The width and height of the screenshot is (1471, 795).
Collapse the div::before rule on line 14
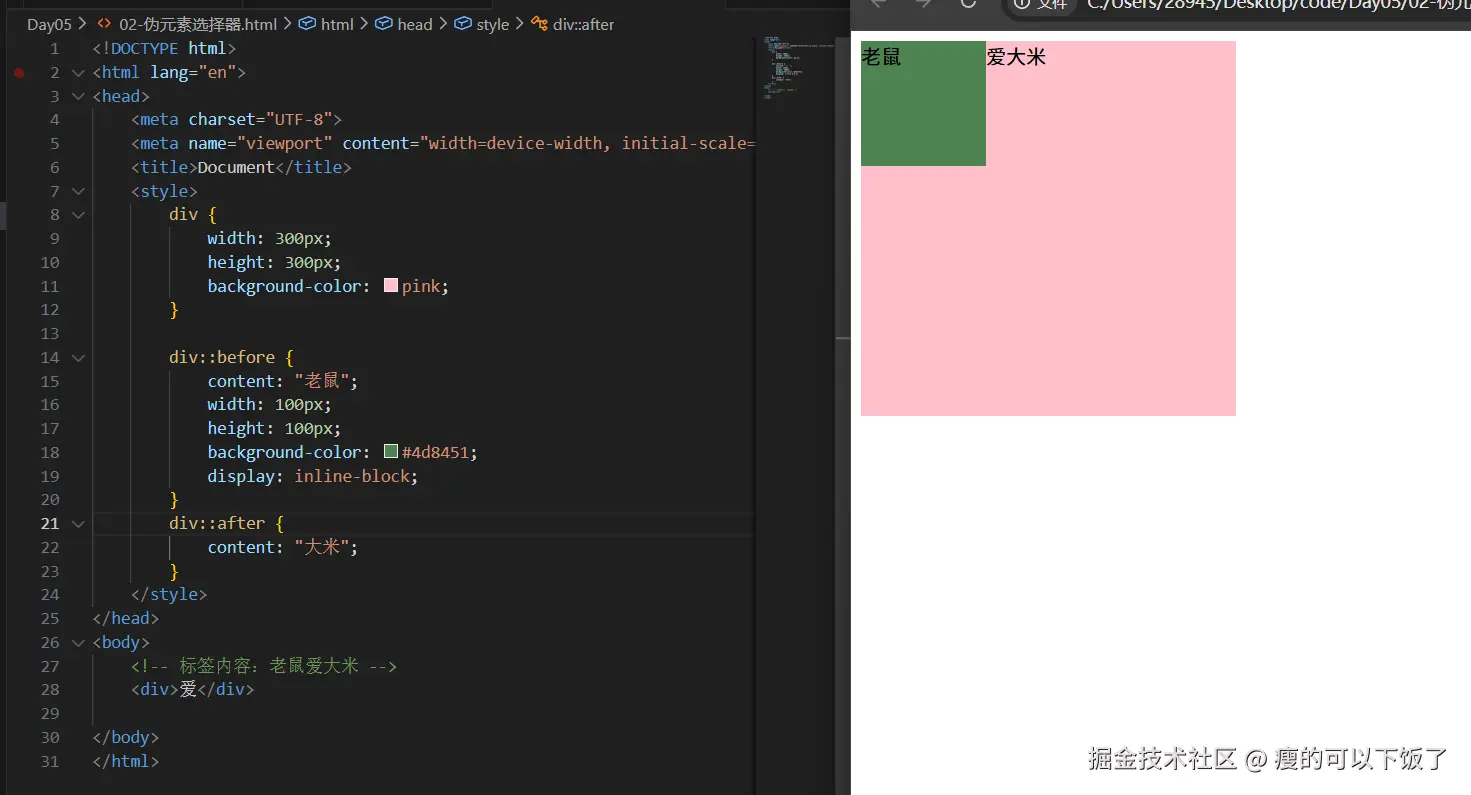pyautogui.click(x=78, y=358)
